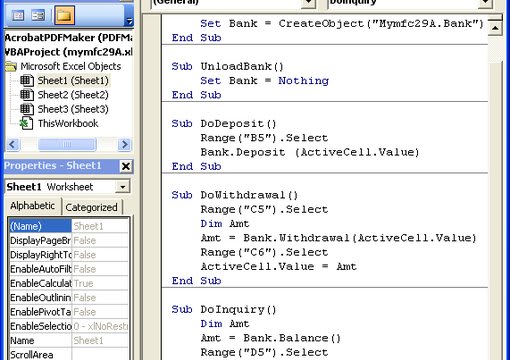Screen dimensions: 510x360
Task: Close the Properties - Sheet1 panel
Action: 126,166
